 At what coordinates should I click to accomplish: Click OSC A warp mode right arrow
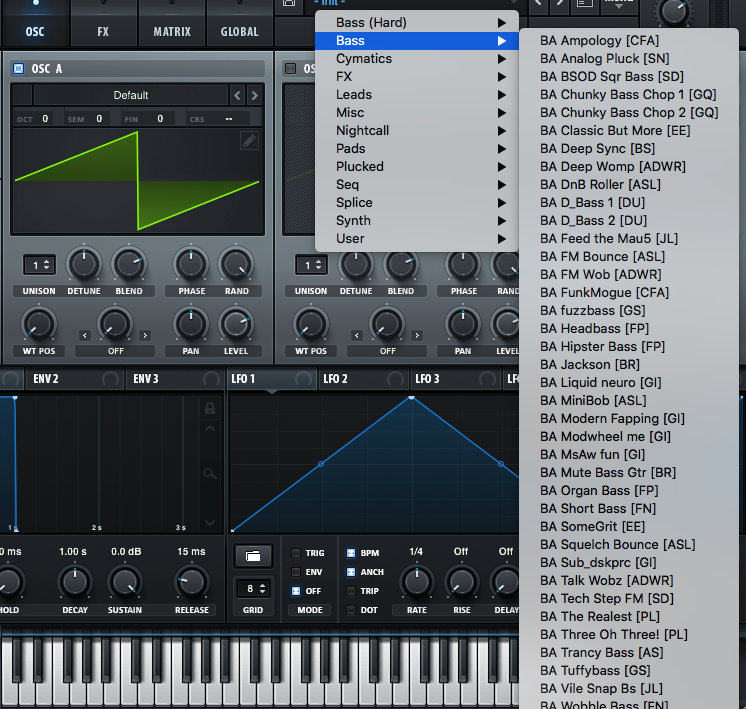click(145, 335)
